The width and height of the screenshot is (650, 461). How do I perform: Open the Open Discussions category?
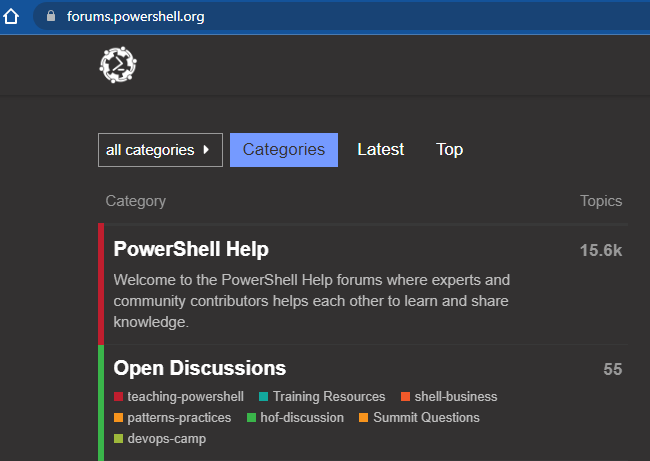click(200, 368)
